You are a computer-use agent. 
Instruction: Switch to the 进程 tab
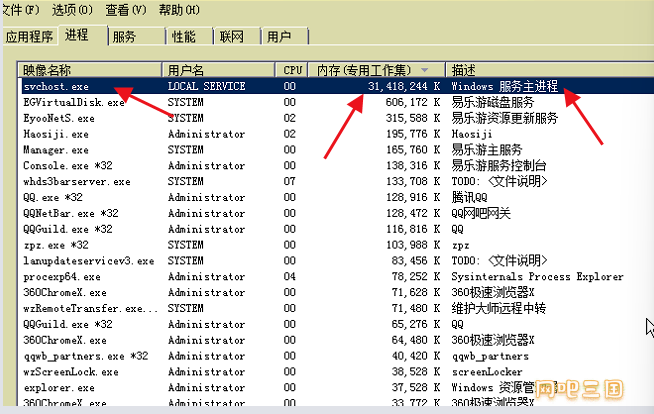click(83, 35)
